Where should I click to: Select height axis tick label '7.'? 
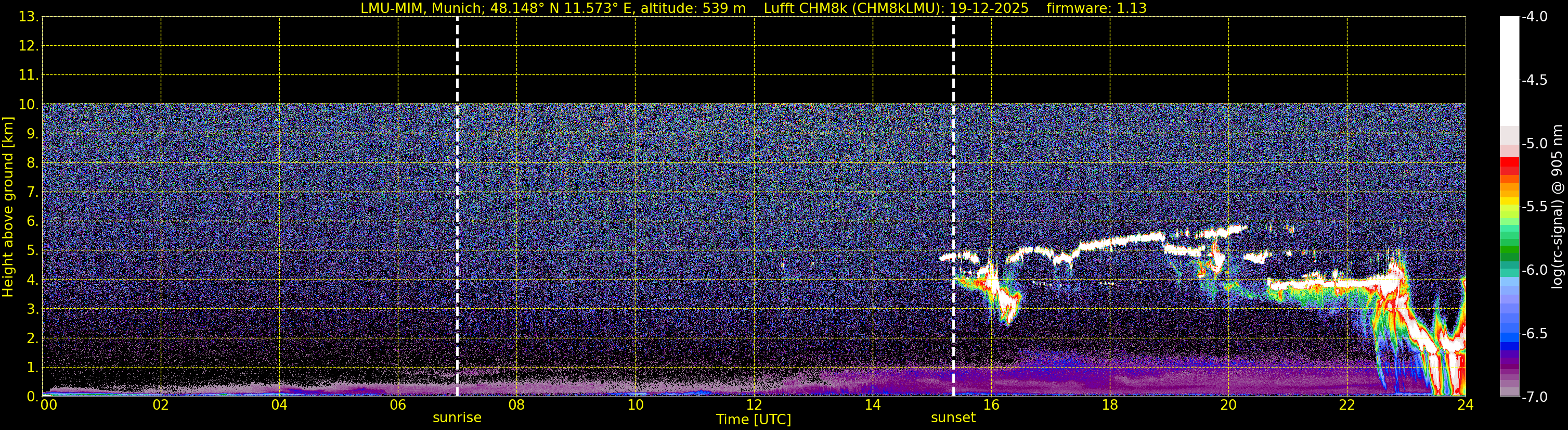[x=32, y=192]
